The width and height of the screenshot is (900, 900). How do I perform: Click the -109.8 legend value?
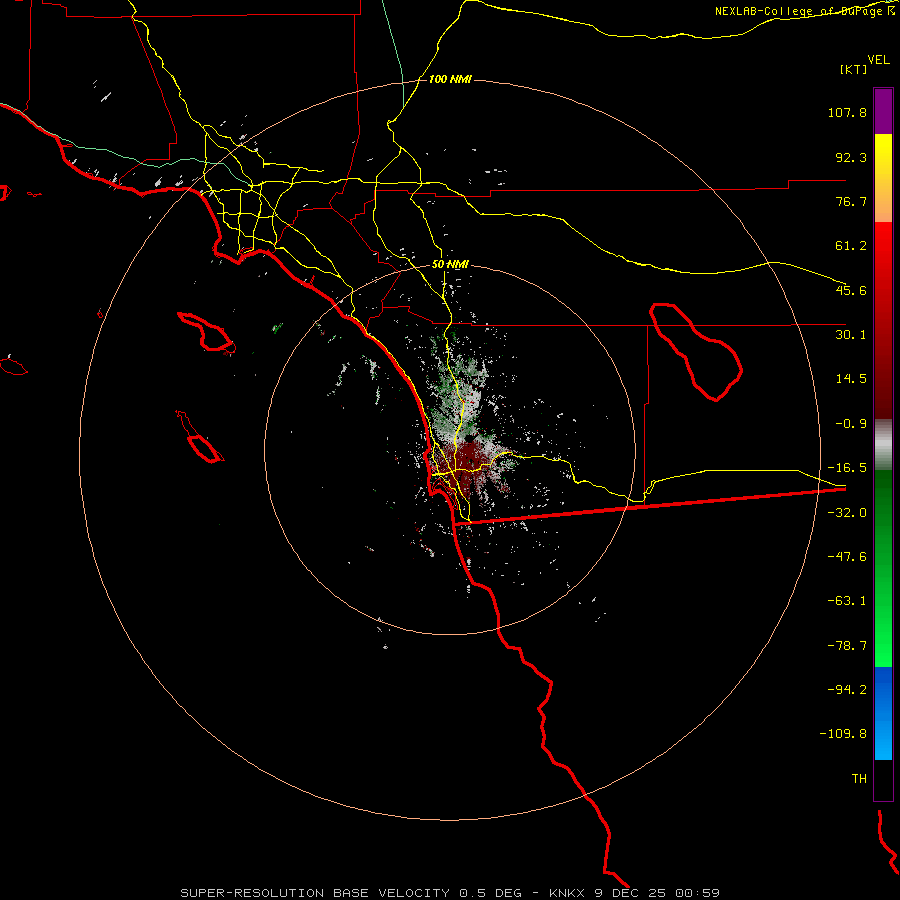point(843,734)
